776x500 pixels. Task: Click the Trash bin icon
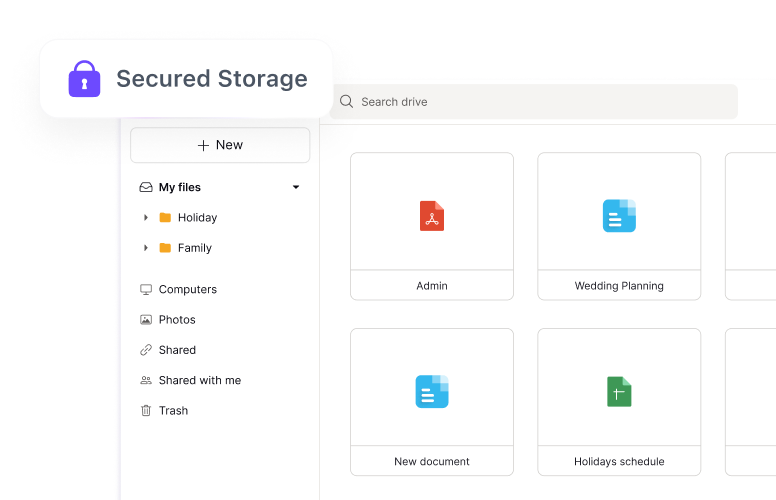[146, 411]
